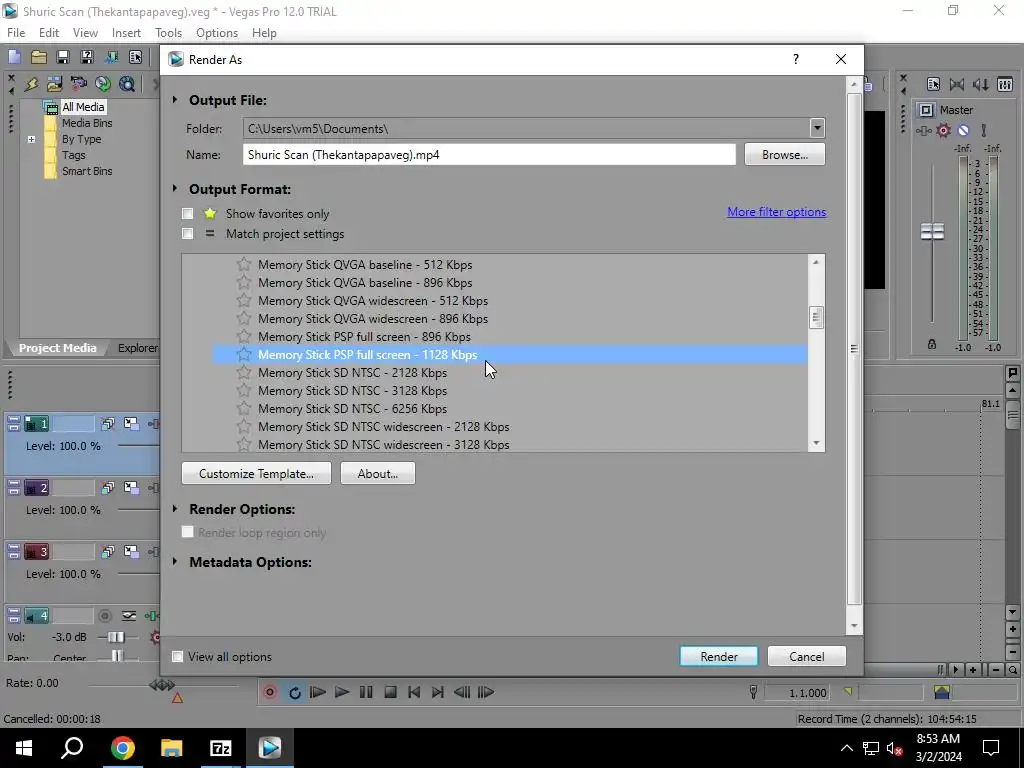Viewport: 1024px width, 768px height.
Task: Expand the Metadata Options section
Action: point(175,562)
